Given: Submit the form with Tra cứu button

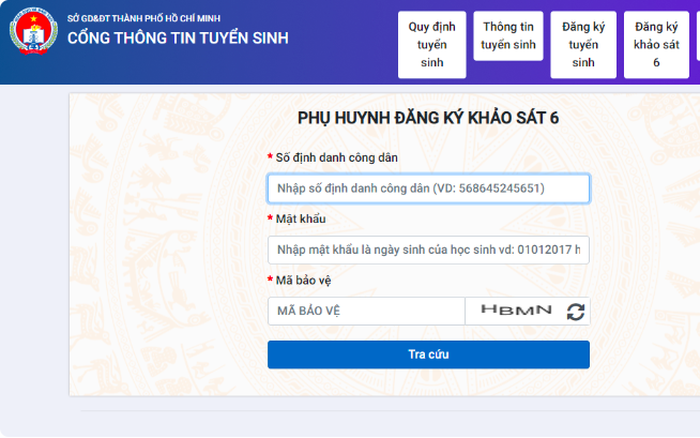Looking at the screenshot, I should coord(429,355).
